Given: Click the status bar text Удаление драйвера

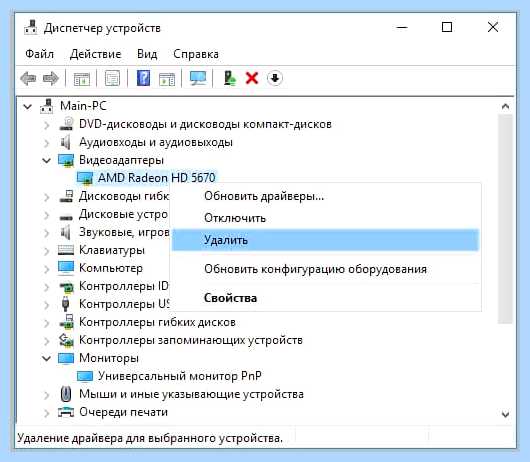Looking at the screenshot, I should [150, 438].
